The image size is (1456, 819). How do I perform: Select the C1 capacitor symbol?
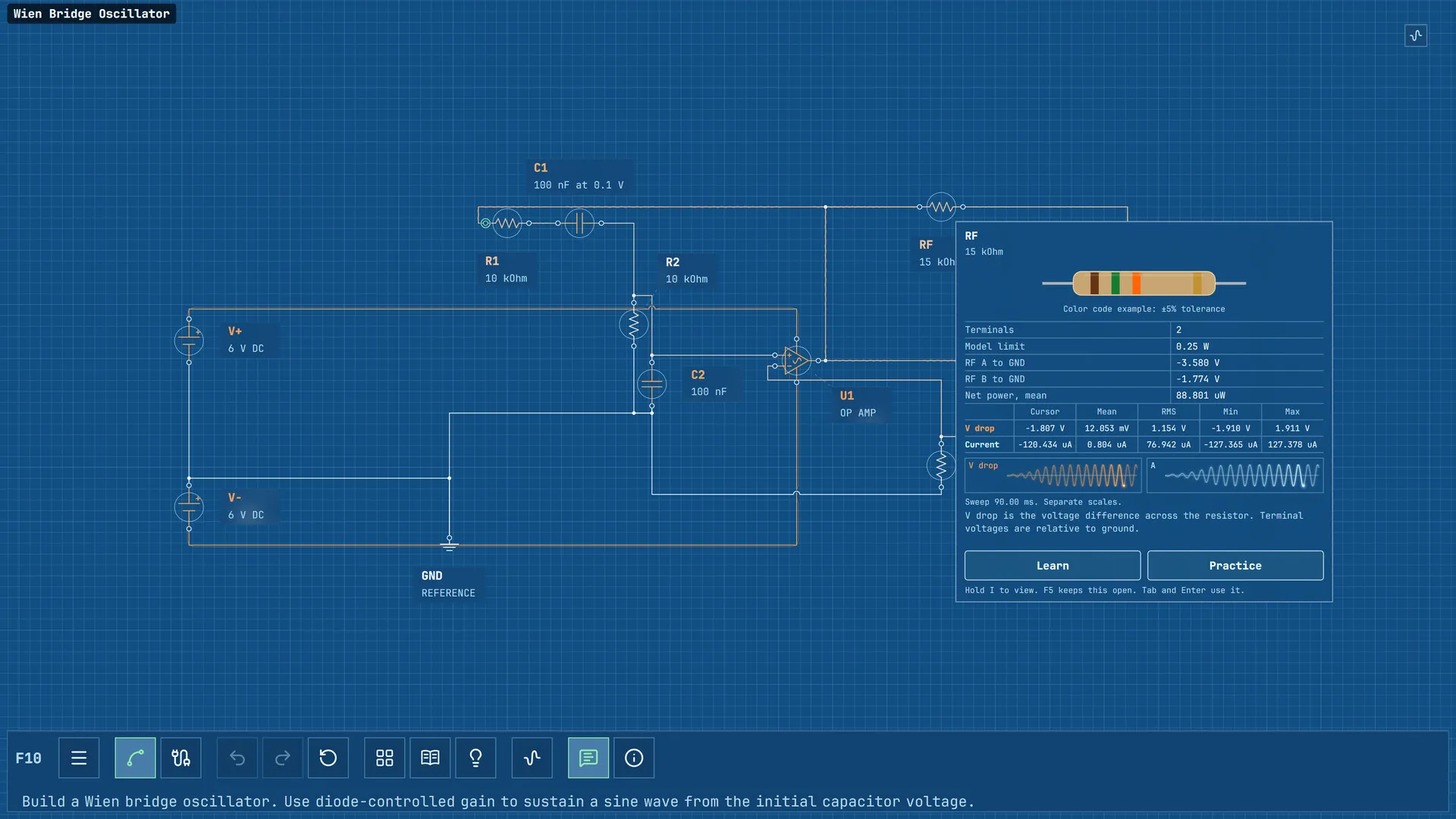point(579,223)
